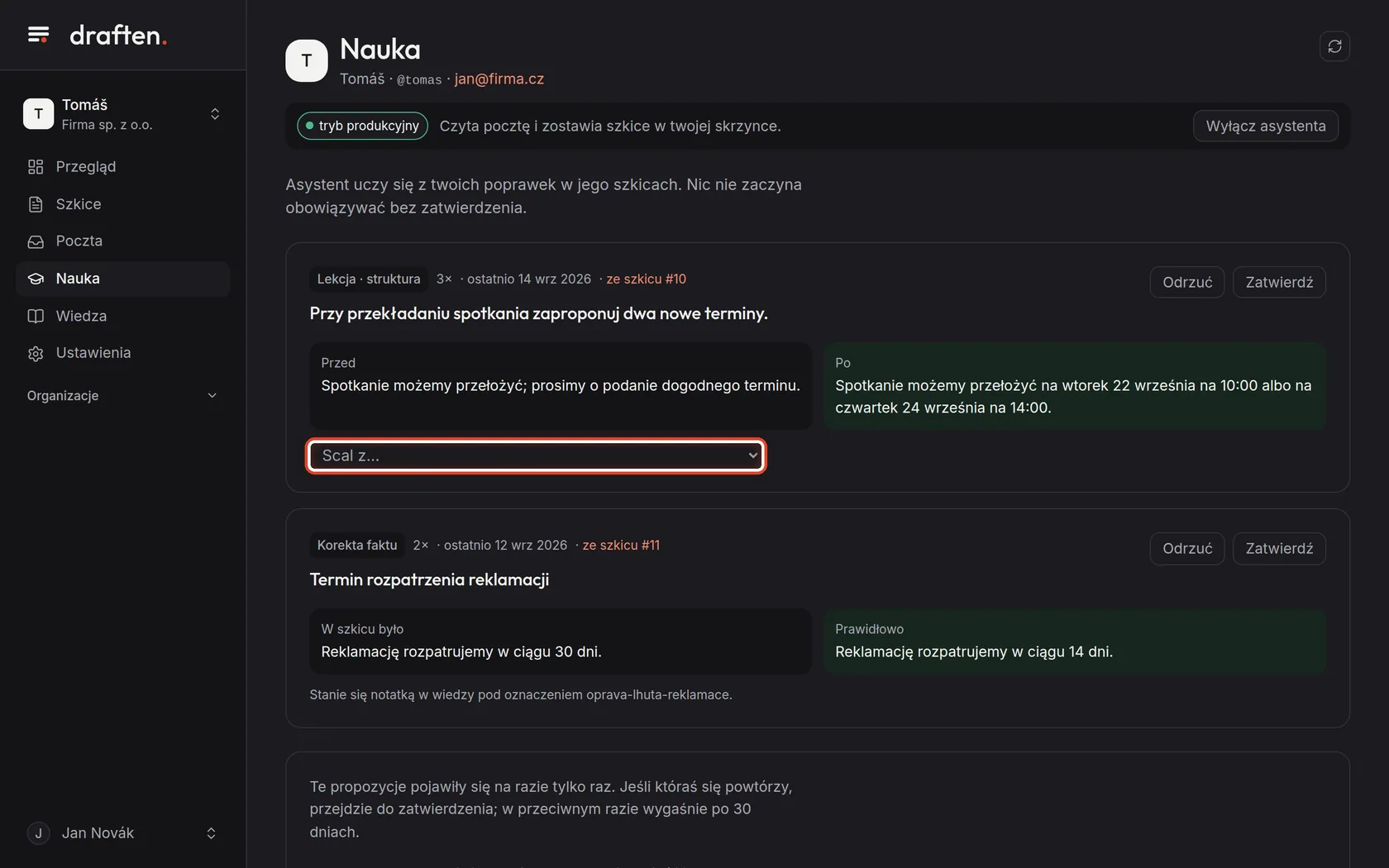Open Wiedza via its book icon
The width and height of the screenshot is (1389, 868).
[36, 316]
